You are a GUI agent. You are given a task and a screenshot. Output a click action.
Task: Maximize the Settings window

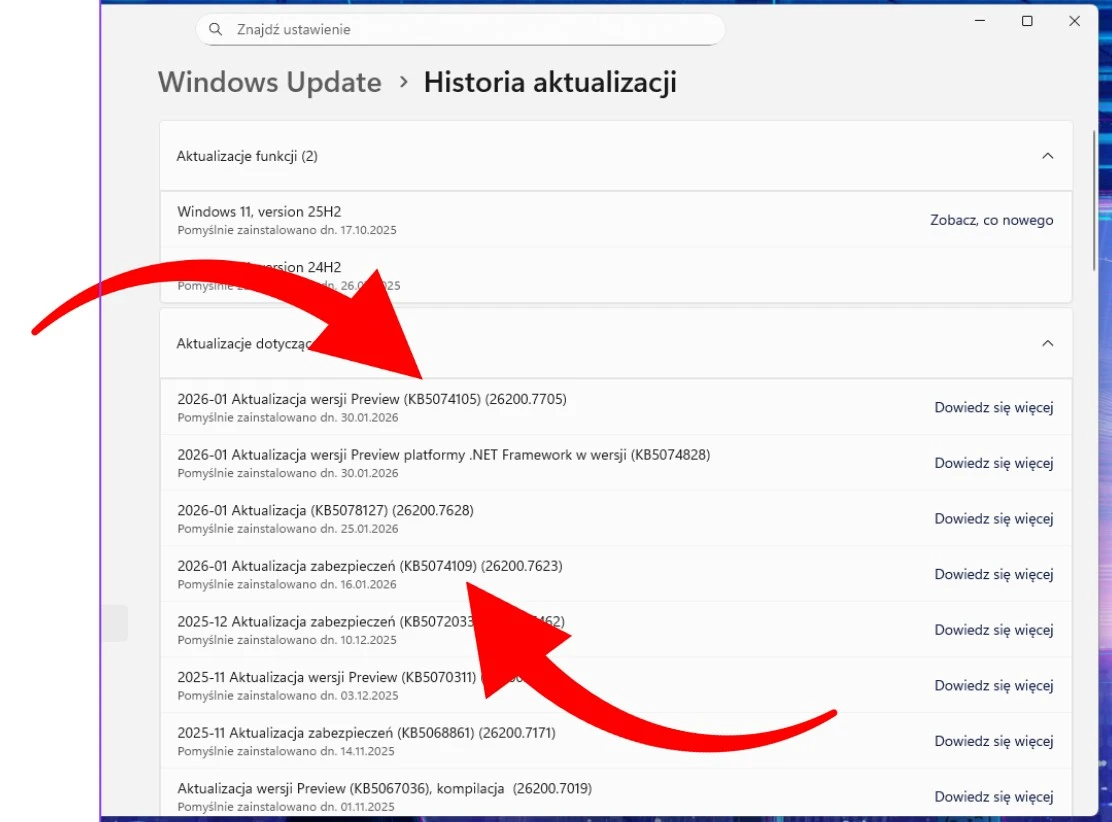pyautogui.click(x=1027, y=21)
